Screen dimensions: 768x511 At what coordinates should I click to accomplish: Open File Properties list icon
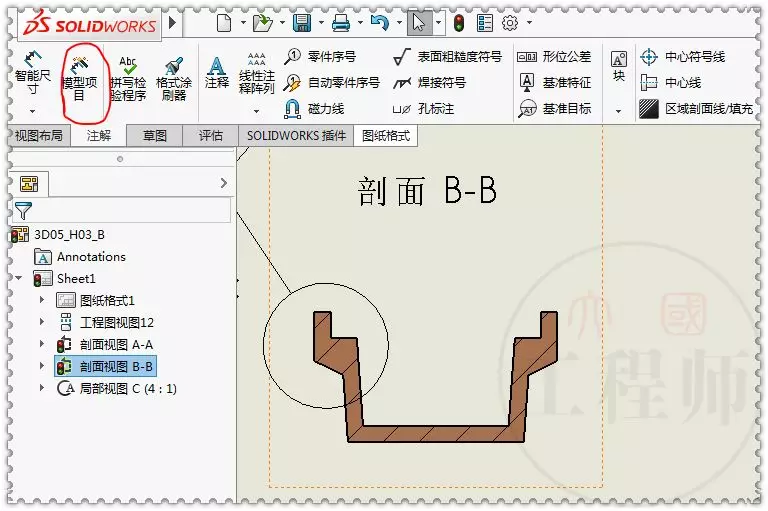[x=484, y=23]
